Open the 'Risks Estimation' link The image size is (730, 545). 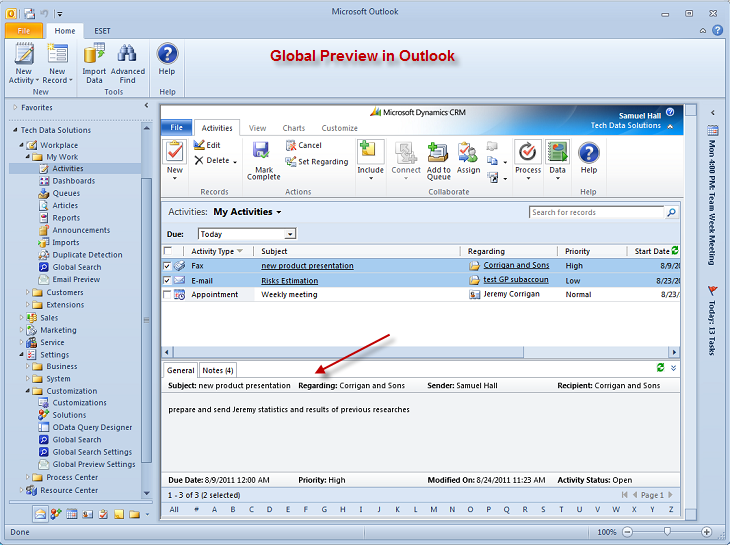point(290,281)
